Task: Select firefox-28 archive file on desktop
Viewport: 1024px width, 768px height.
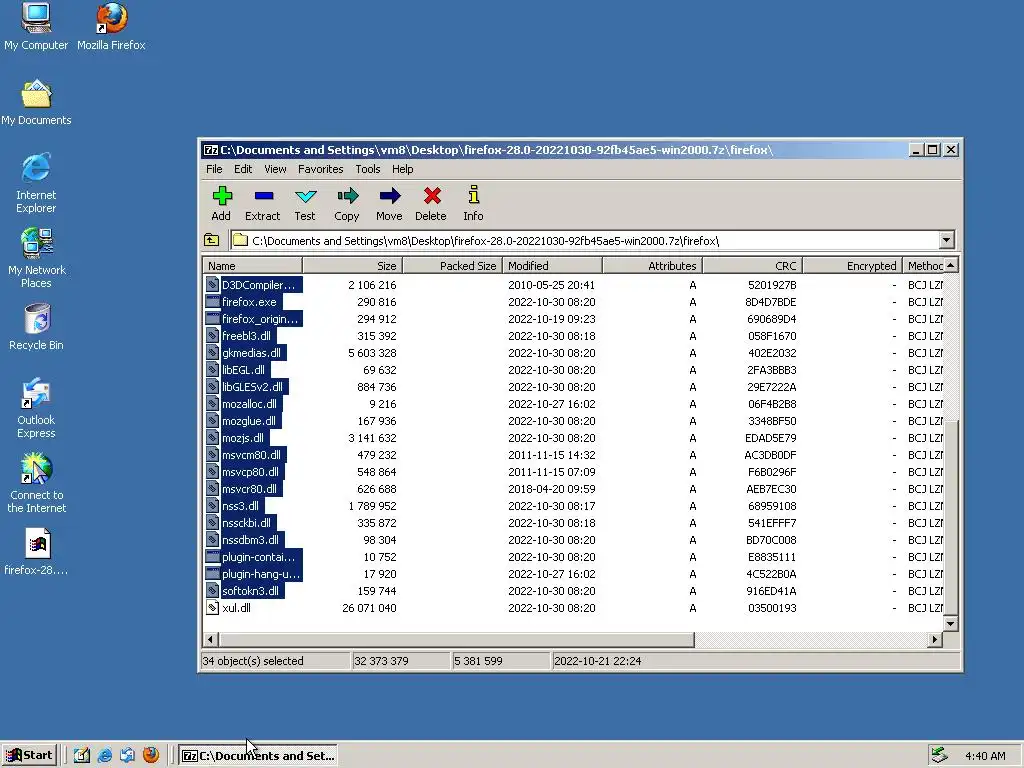Action: click(37, 552)
